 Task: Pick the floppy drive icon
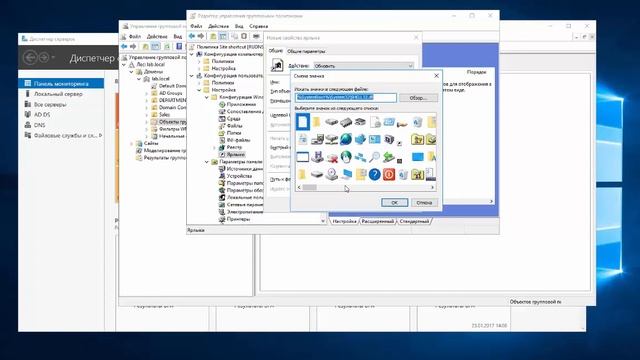point(317,157)
